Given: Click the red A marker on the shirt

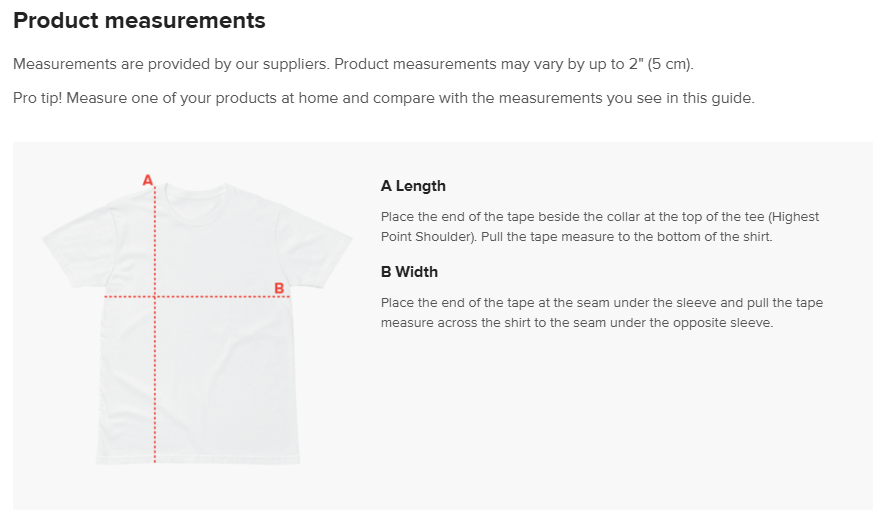Looking at the screenshot, I should coord(148,180).
